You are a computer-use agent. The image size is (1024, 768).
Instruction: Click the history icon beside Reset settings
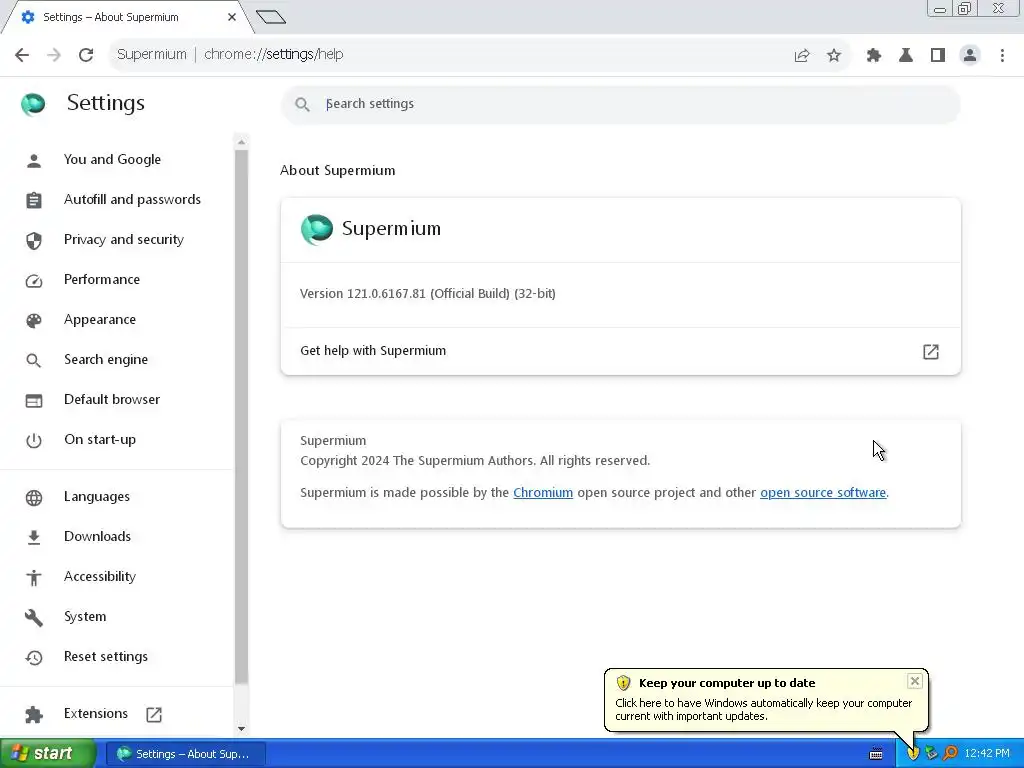[34, 658]
